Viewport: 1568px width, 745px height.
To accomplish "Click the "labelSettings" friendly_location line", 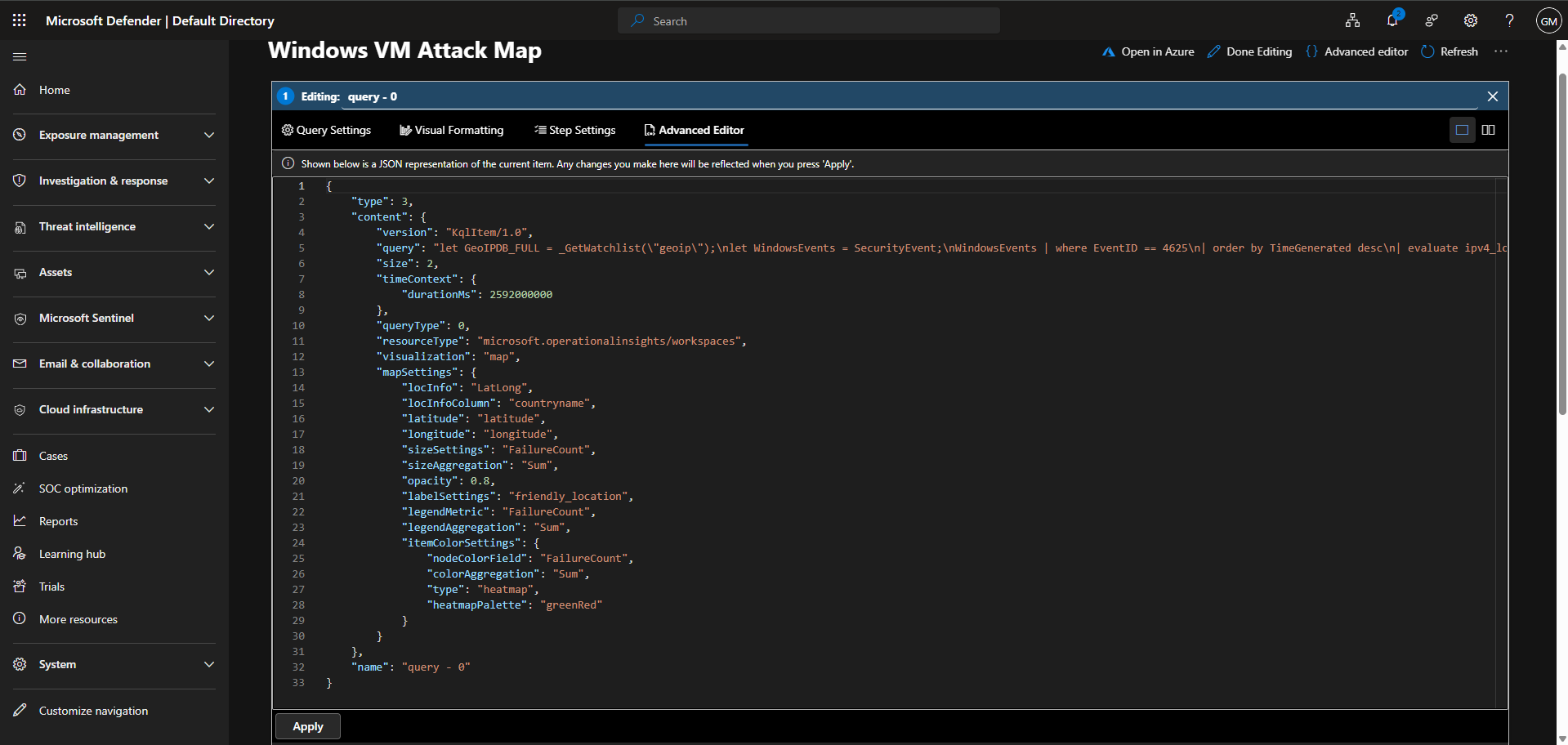I will point(517,496).
